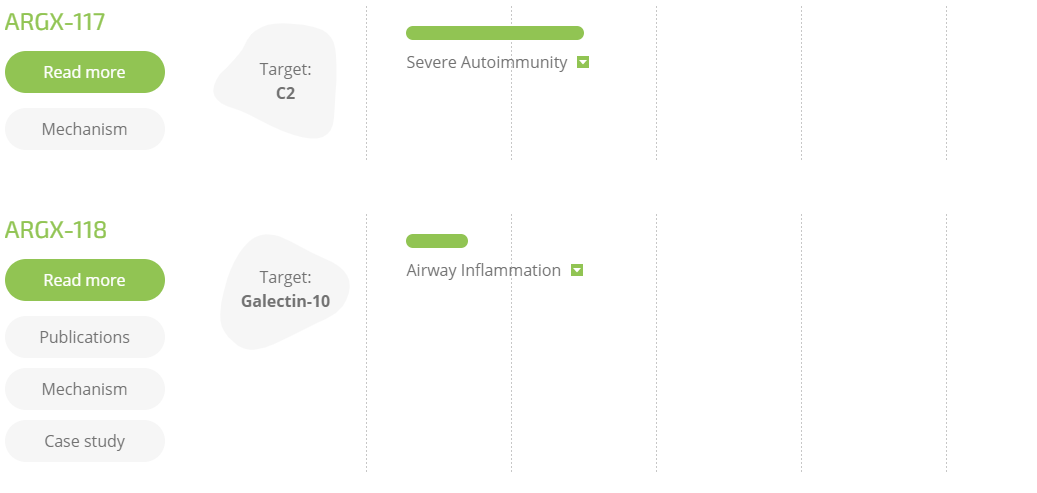This screenshot has width=1037, height=493.
Task: Open Publications for ARGX-118
Action: point(85,337)
